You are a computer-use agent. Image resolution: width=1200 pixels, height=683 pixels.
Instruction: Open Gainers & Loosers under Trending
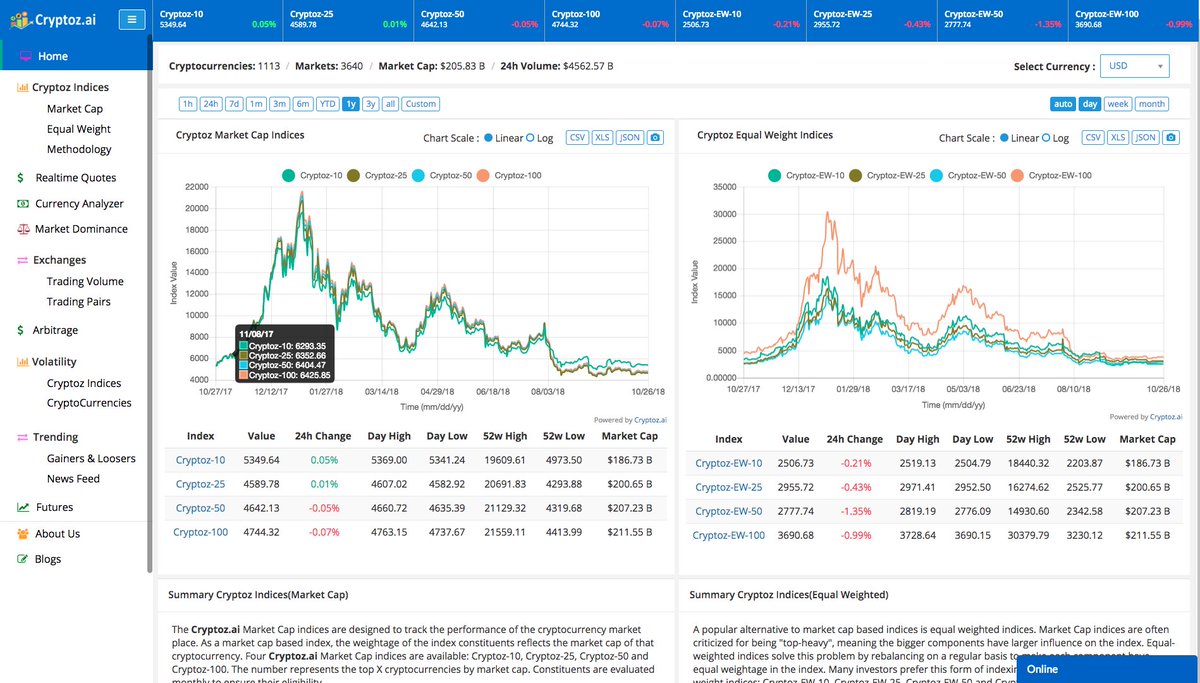tap(91, 458)
